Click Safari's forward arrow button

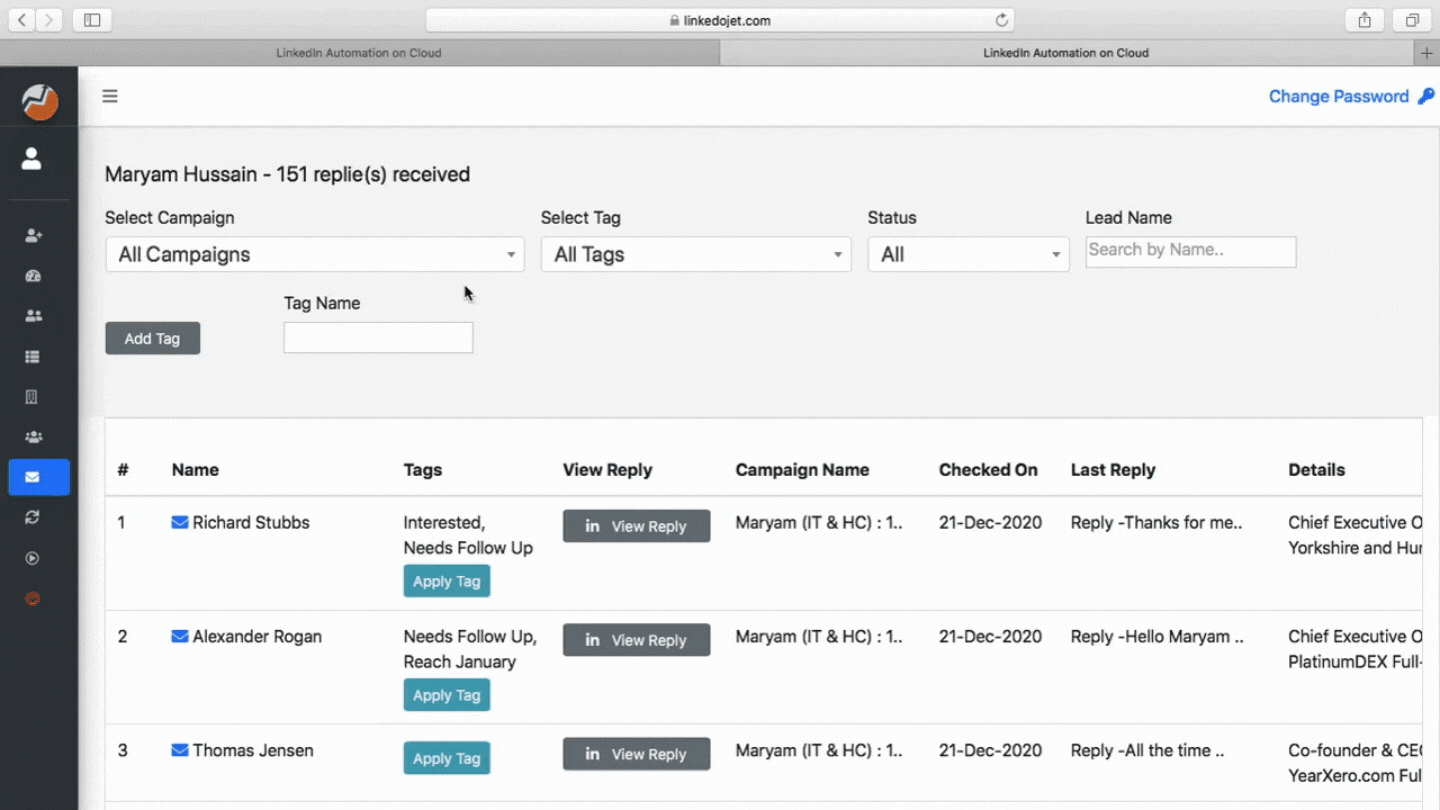[x=49, y=20]
